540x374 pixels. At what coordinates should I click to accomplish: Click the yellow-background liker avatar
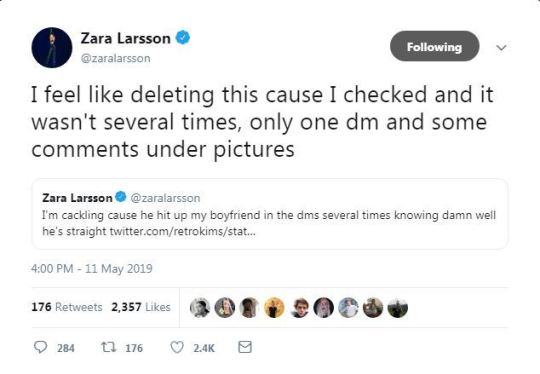[x=274, y=308]
